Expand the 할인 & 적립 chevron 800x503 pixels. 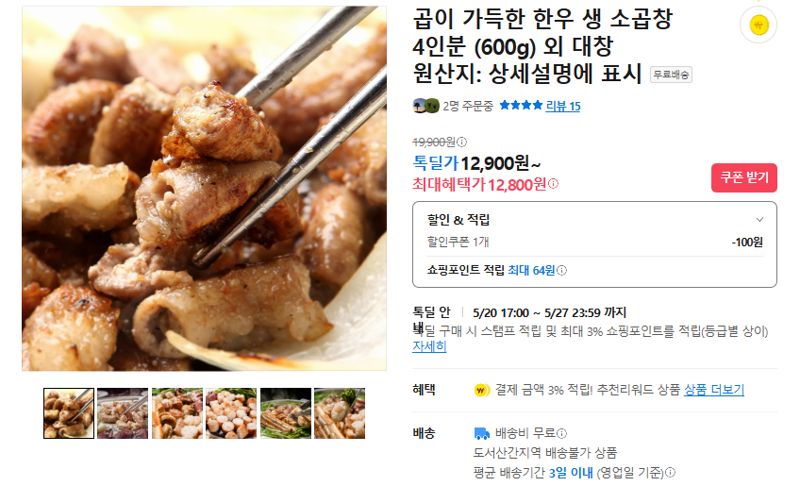(760, 220)
